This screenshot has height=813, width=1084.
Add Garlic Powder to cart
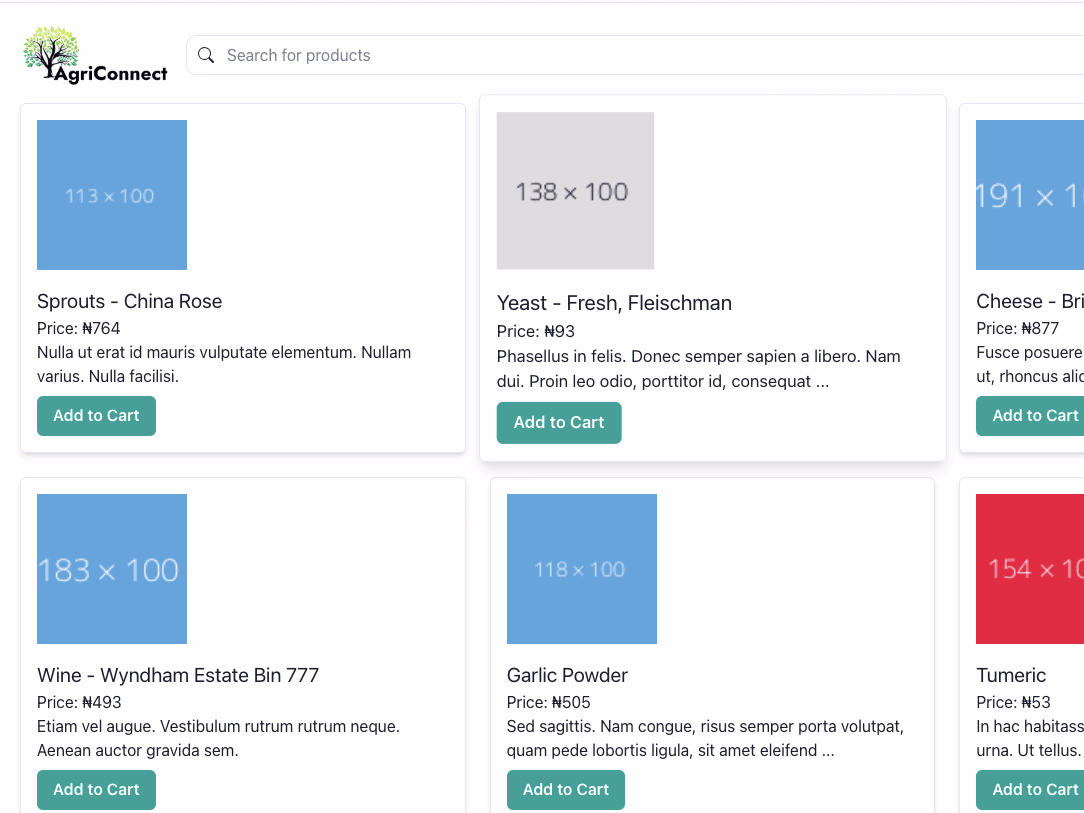click(x=565, y=789)
